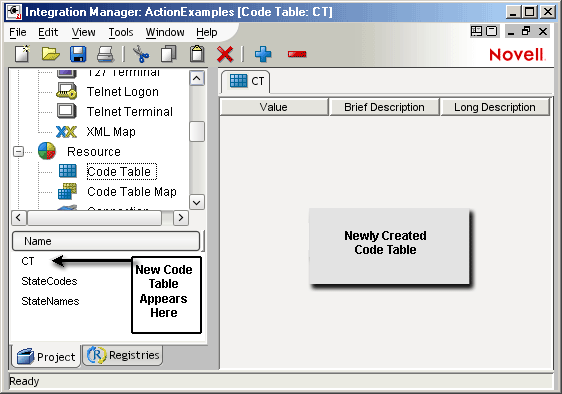Image resolution: width=562 pixels, height=394 pixels.
Task: Open the File menu
Action: [x=18, y=32]
